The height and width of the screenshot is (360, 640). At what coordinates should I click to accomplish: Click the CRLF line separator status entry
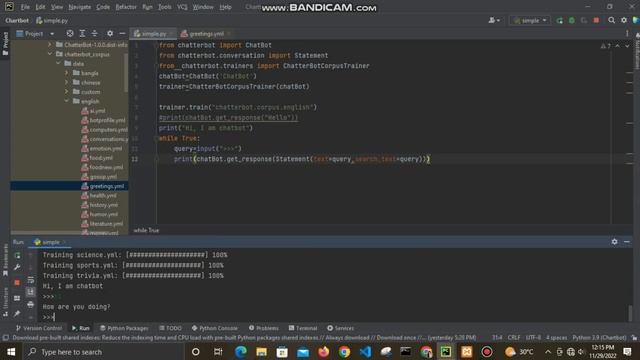tap(514, 338)
